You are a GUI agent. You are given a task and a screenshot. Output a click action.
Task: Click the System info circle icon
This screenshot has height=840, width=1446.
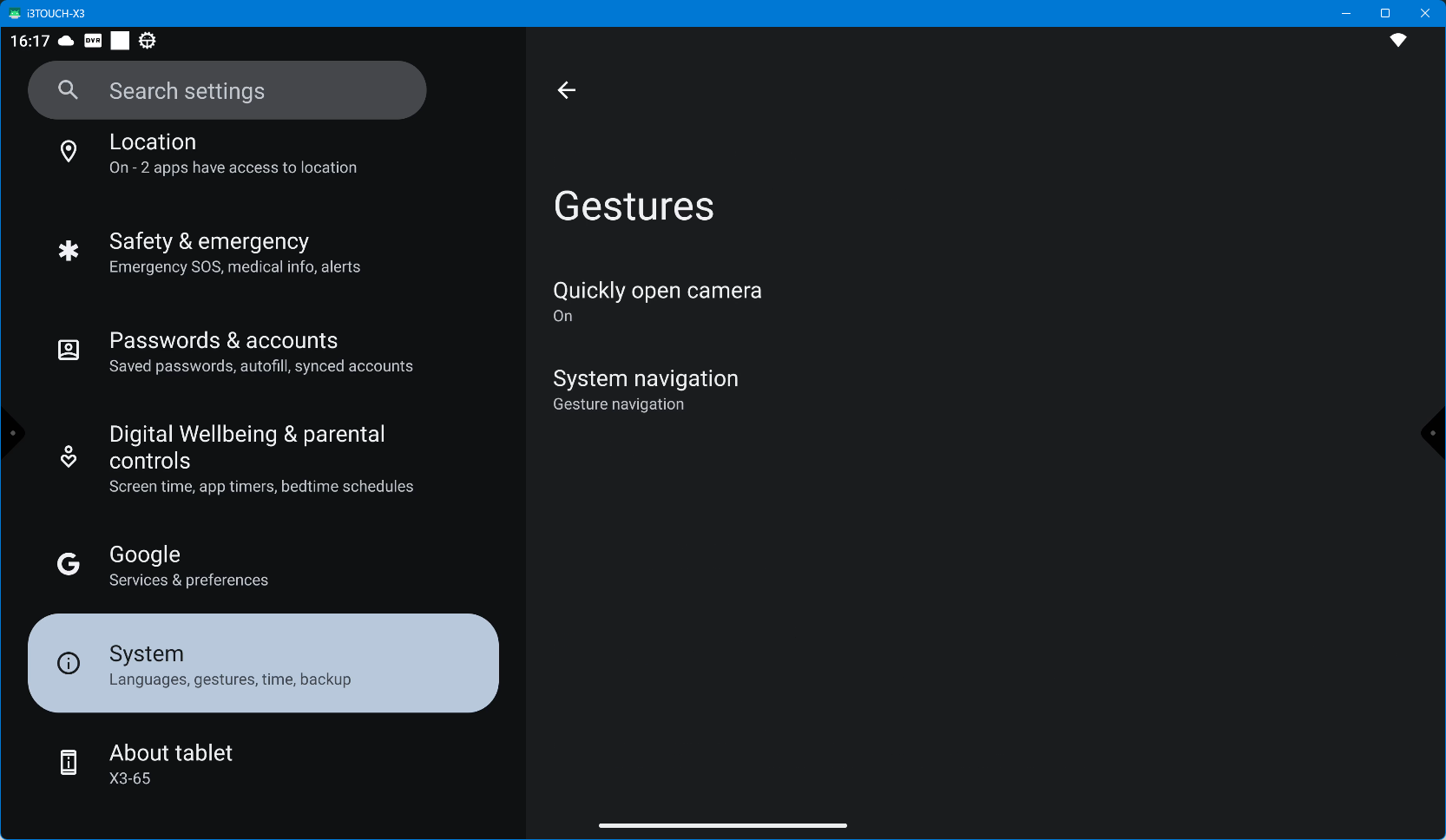click(69, 664)
